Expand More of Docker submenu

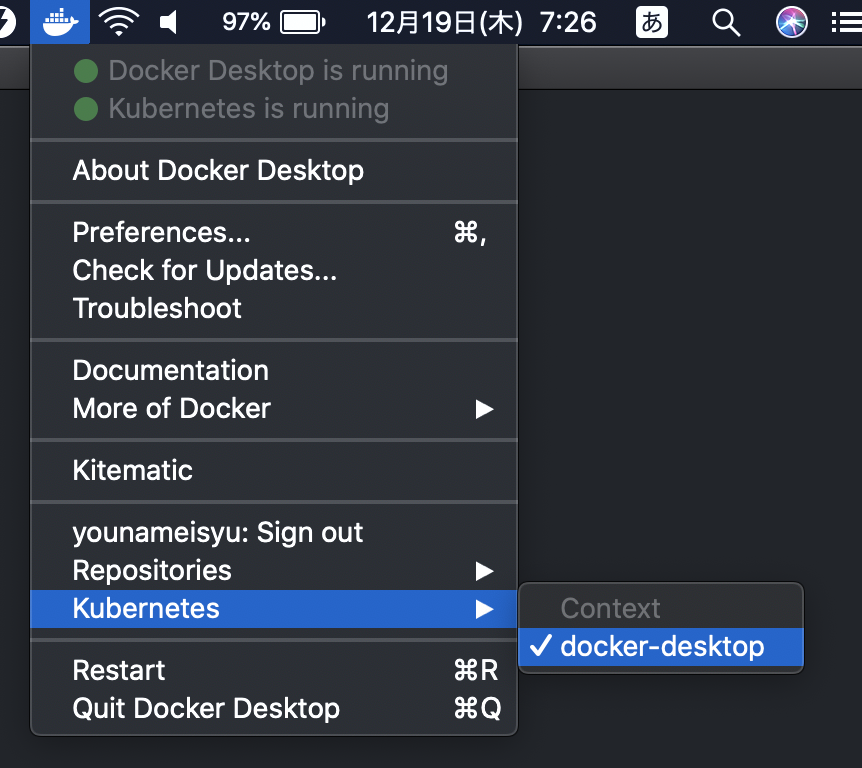pos(274,408)
